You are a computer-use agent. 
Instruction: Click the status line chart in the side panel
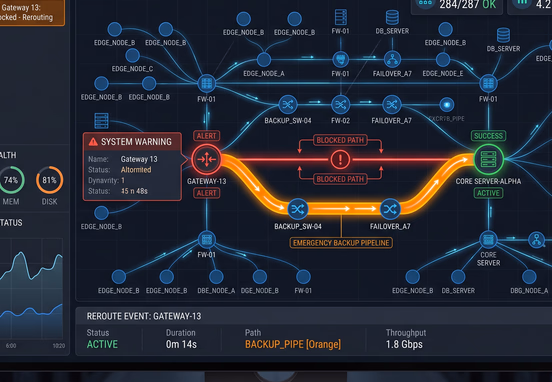point(31,289)
